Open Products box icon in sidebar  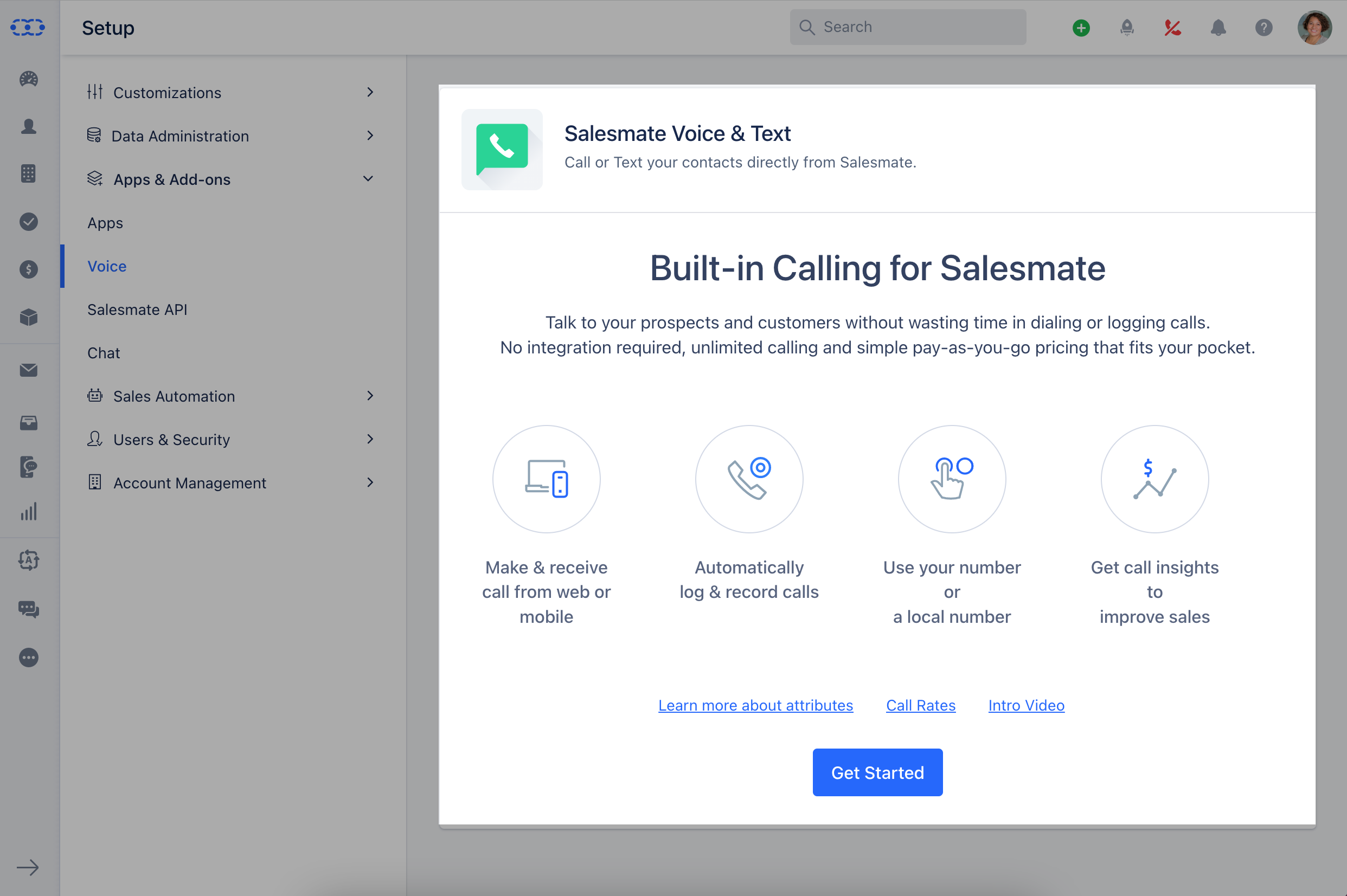pos(29,317)
